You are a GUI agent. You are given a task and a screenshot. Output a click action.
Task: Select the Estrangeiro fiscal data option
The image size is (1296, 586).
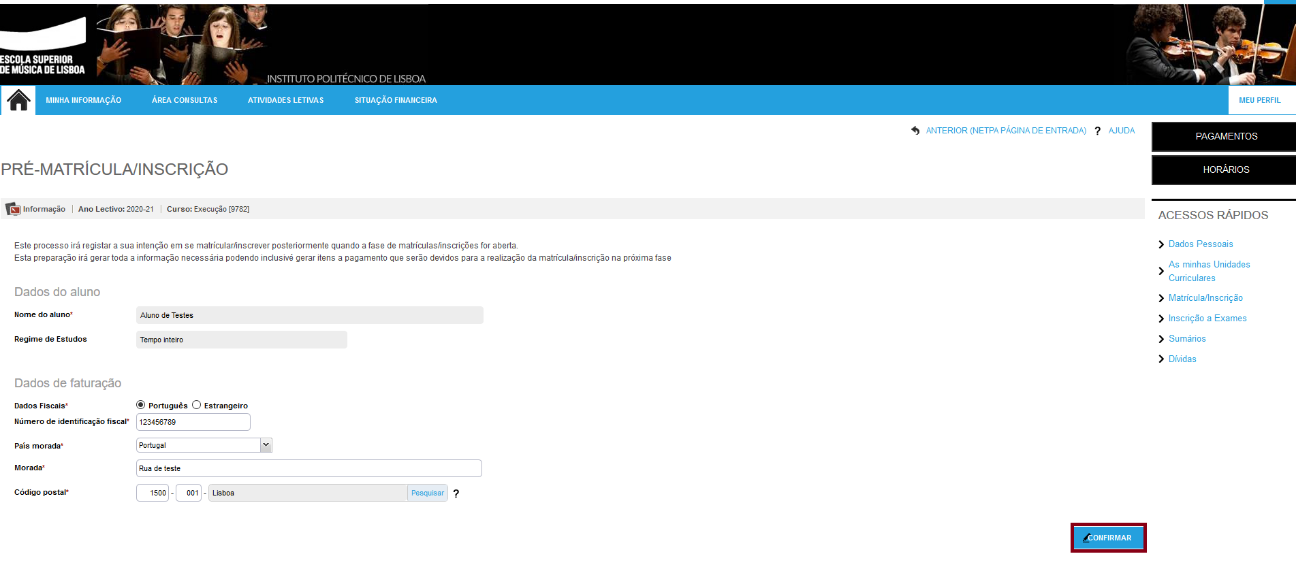coord(197,405)
